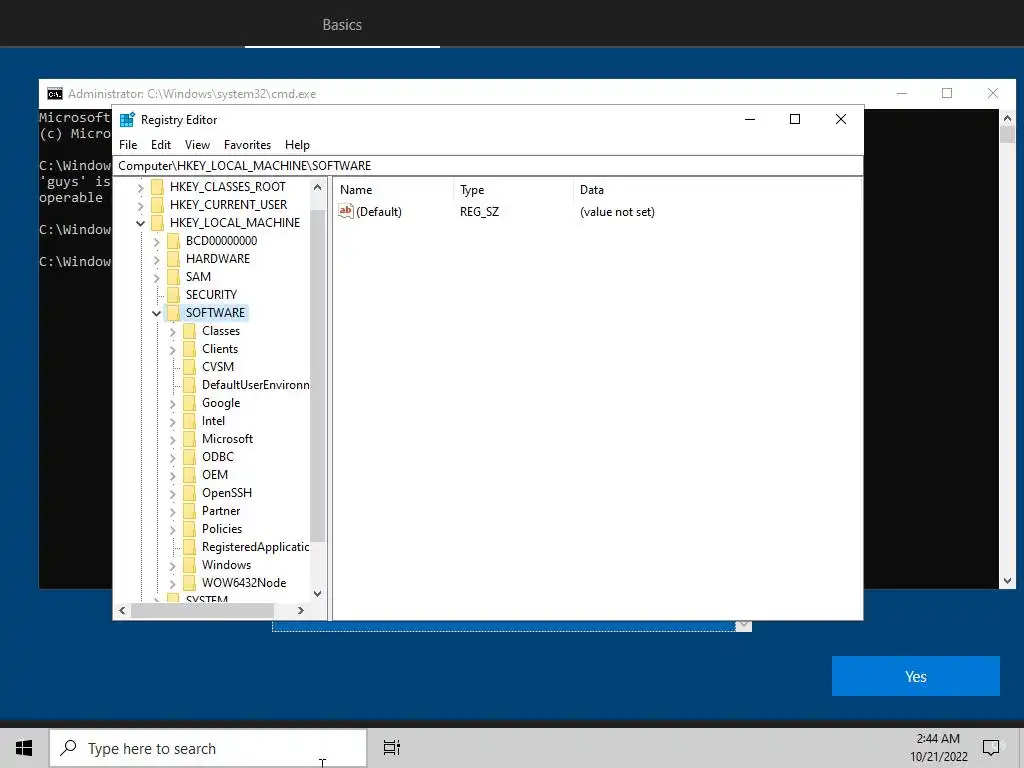Image resolution: width=1024 pixels, height=768 pixels.
Task: Expand the HARDWARE key
Action: coord(157,259)
